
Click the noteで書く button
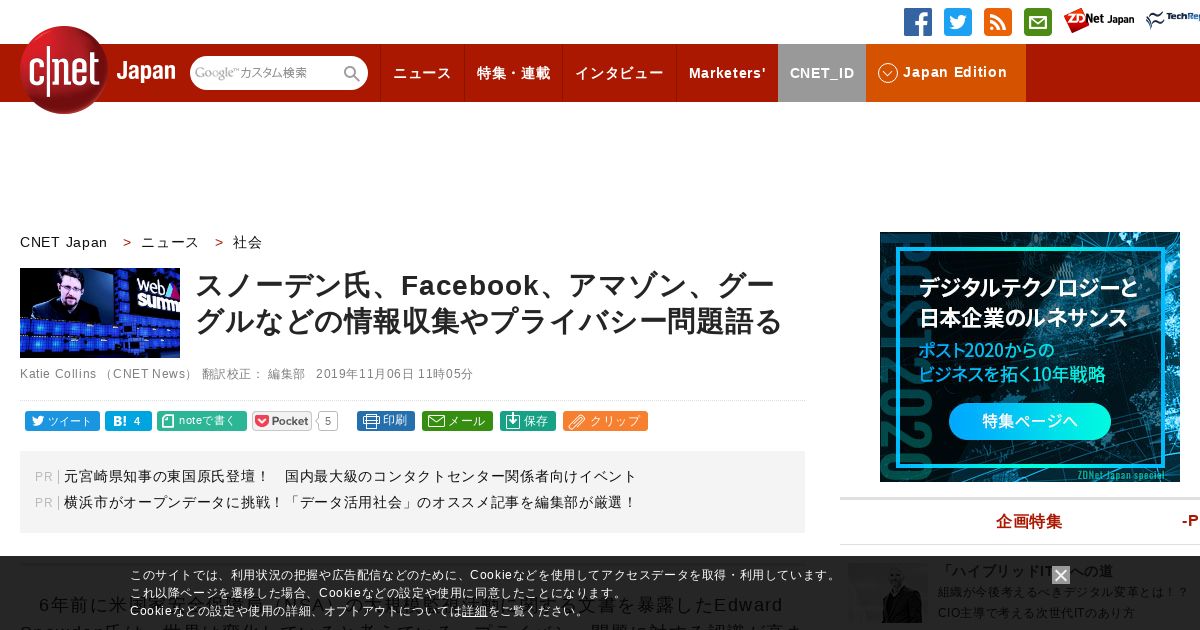(x=202, y=421)
